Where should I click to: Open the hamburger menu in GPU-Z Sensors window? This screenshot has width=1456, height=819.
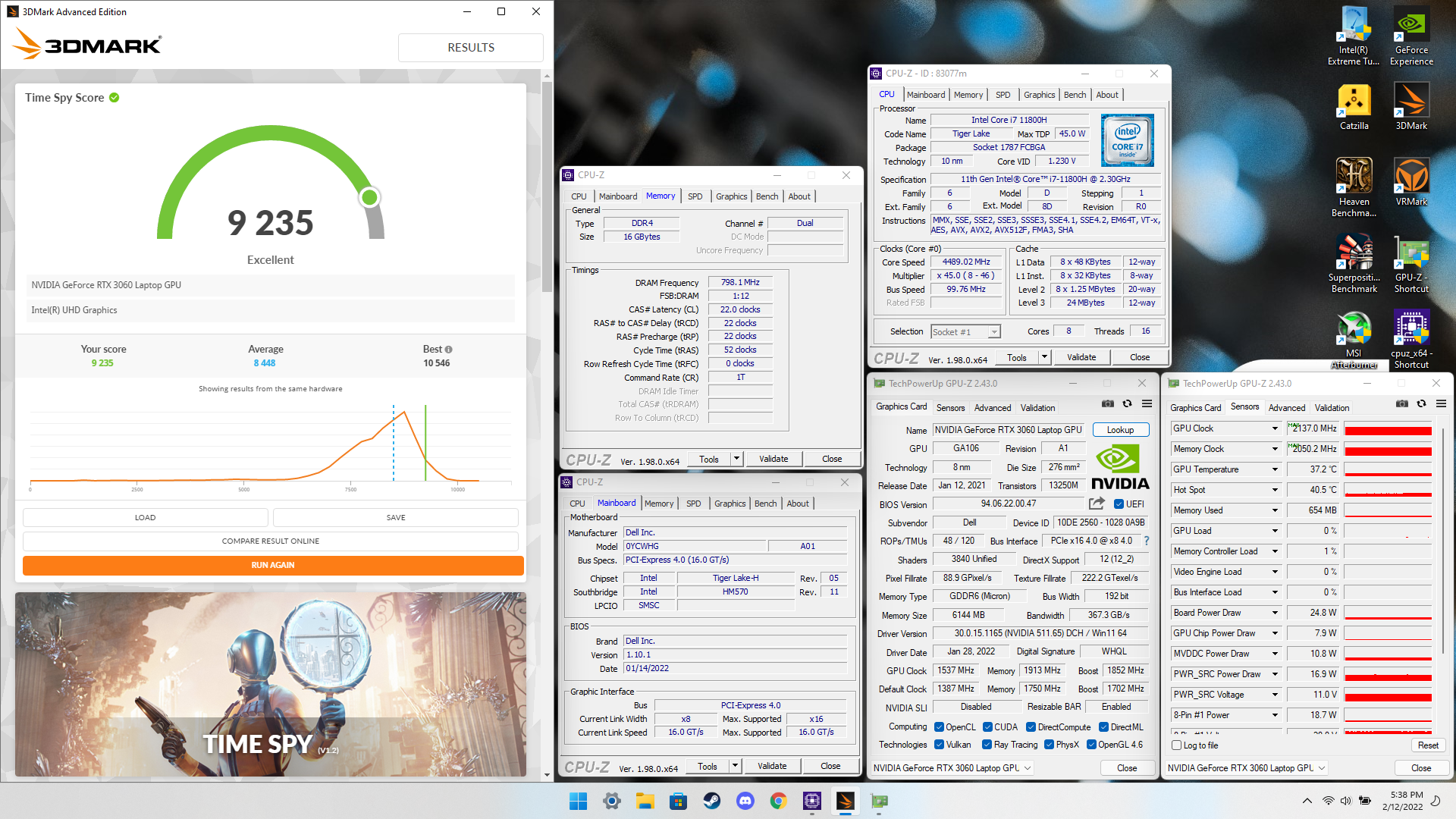point(1442,403)
